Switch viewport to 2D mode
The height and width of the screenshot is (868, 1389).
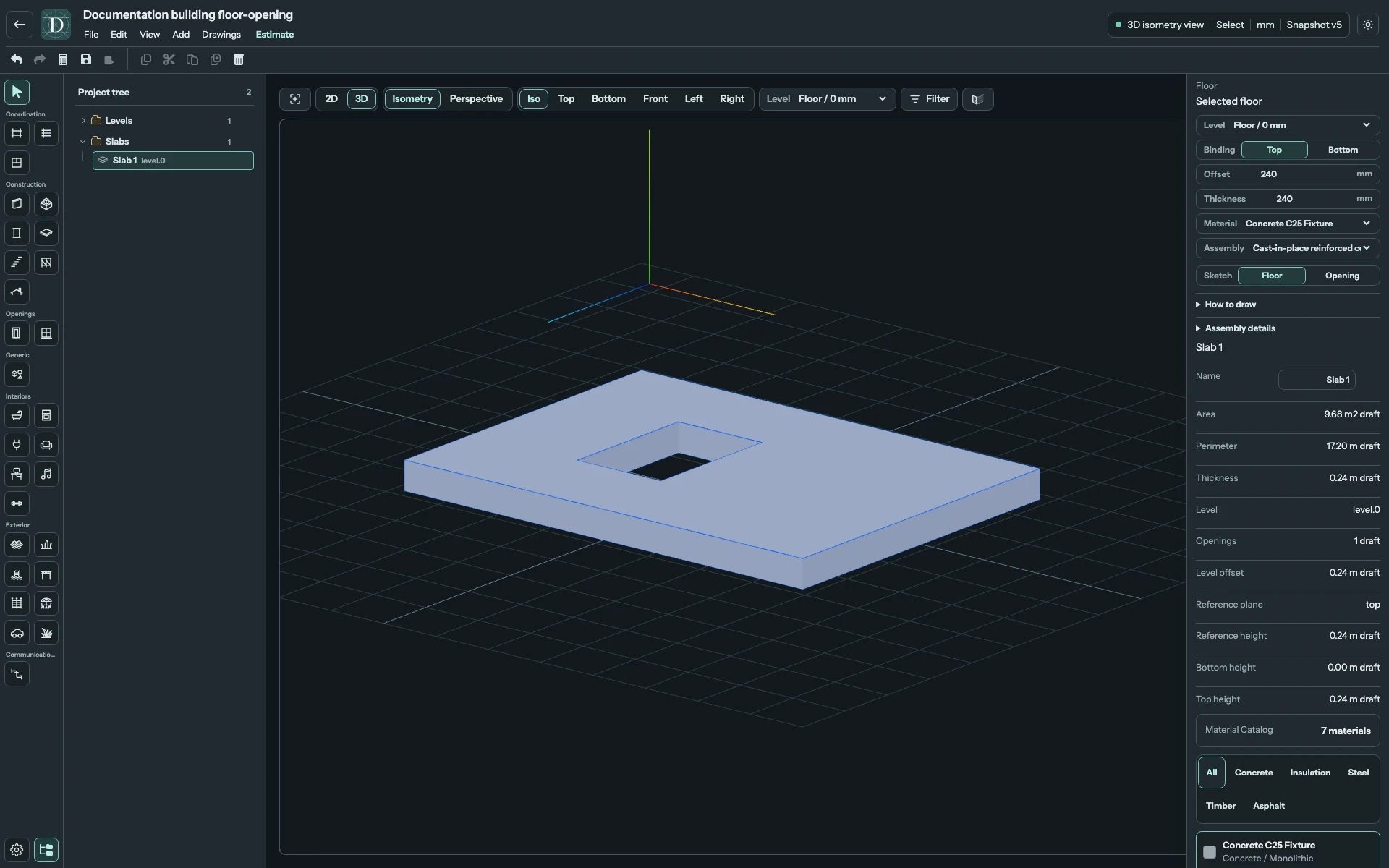tap(331, 99)
